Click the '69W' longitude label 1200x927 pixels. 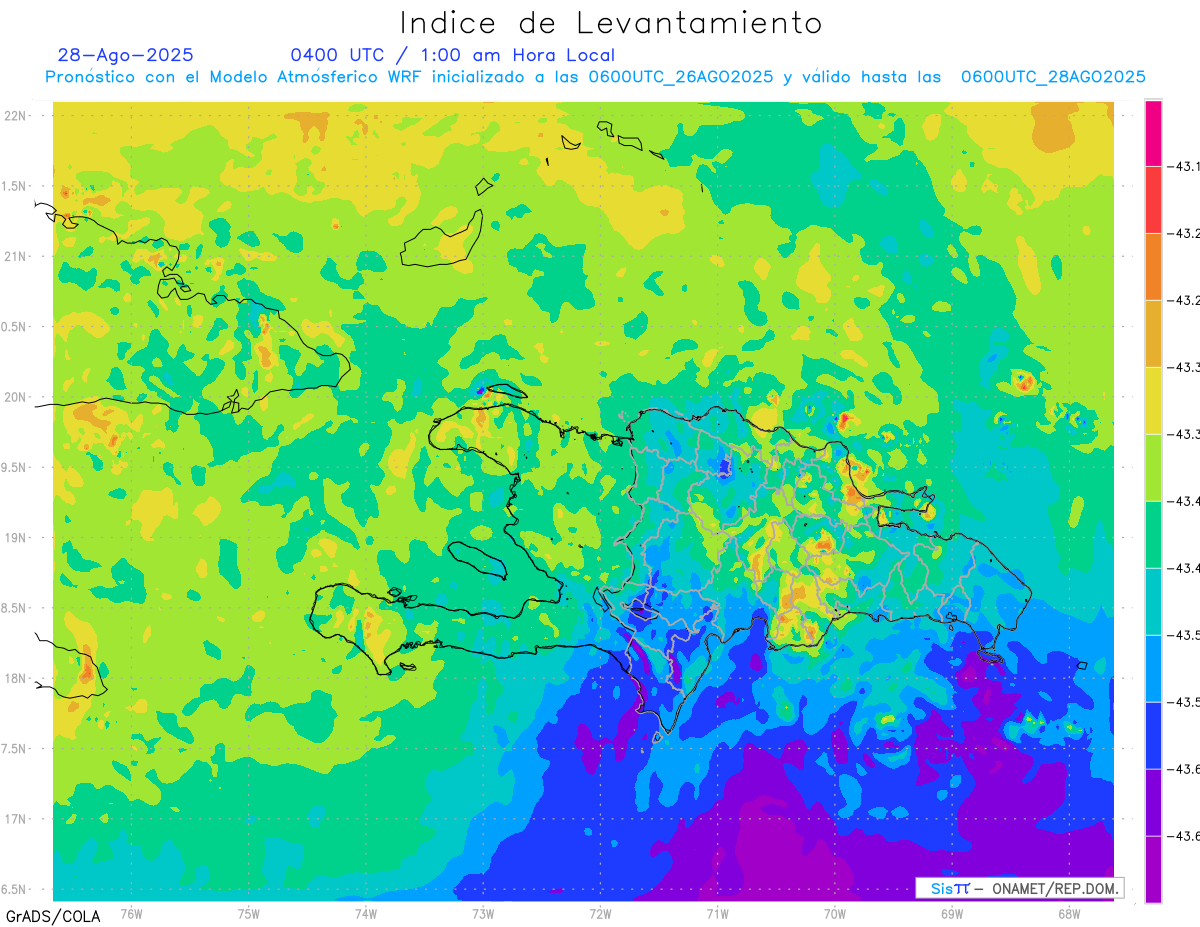coord(952,913)
